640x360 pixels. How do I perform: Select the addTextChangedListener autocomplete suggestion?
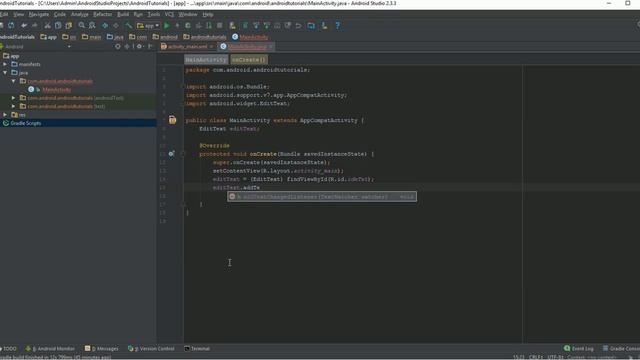click(322, 197)
